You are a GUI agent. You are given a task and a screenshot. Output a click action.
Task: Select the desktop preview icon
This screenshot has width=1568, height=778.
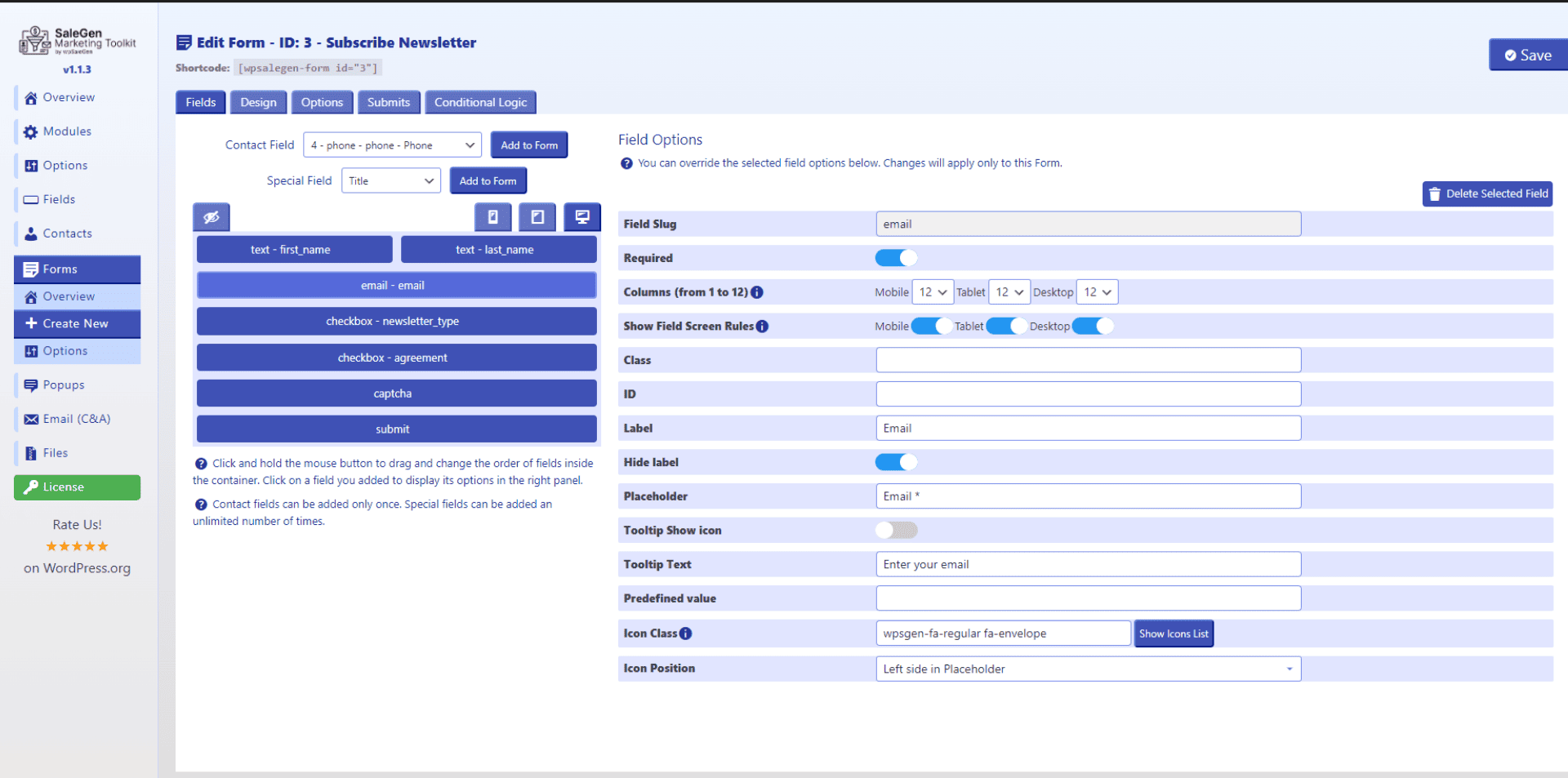pyautogui.click(x=582, y=217)
